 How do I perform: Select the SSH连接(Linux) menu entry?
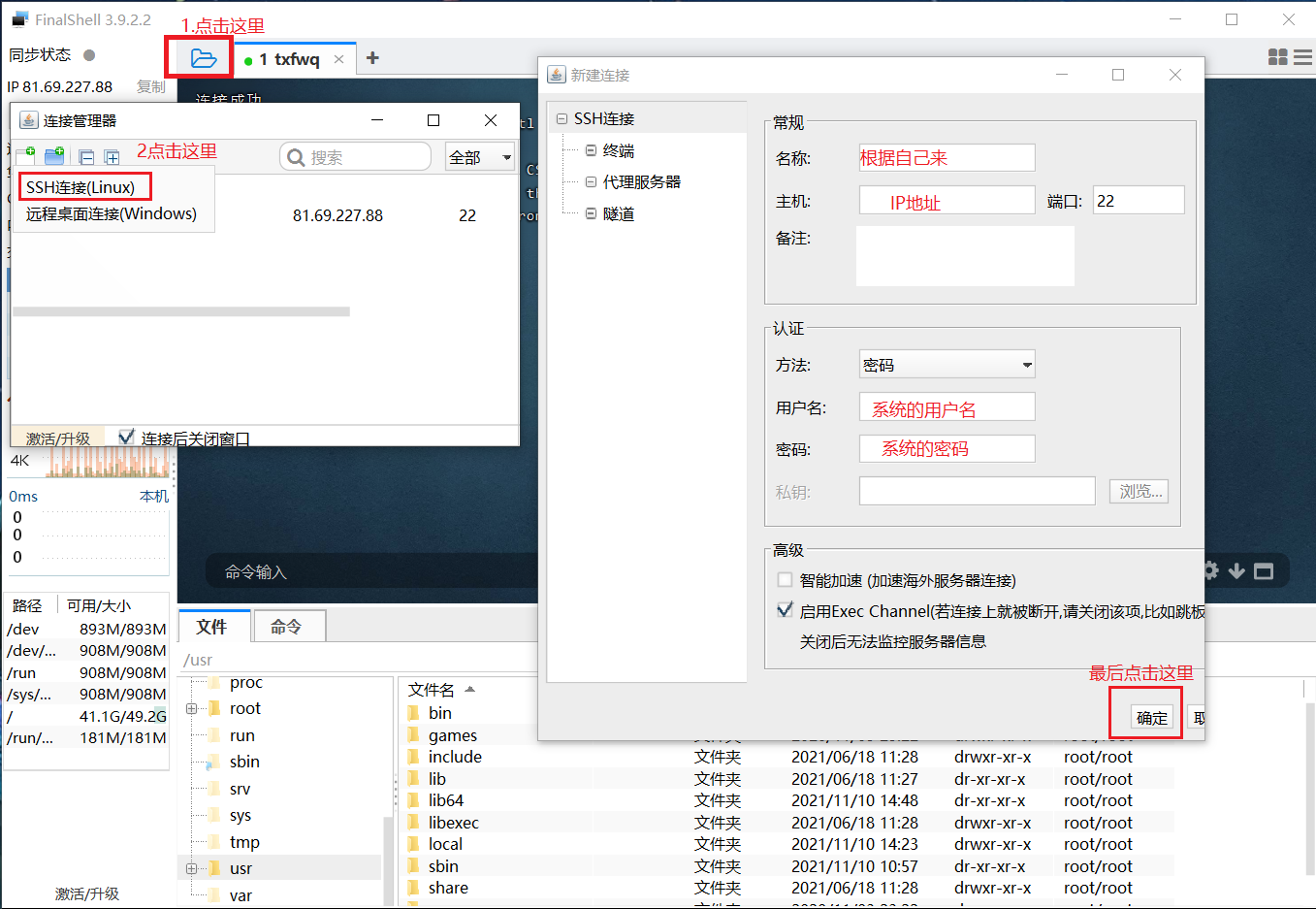(x=82, y=184)
